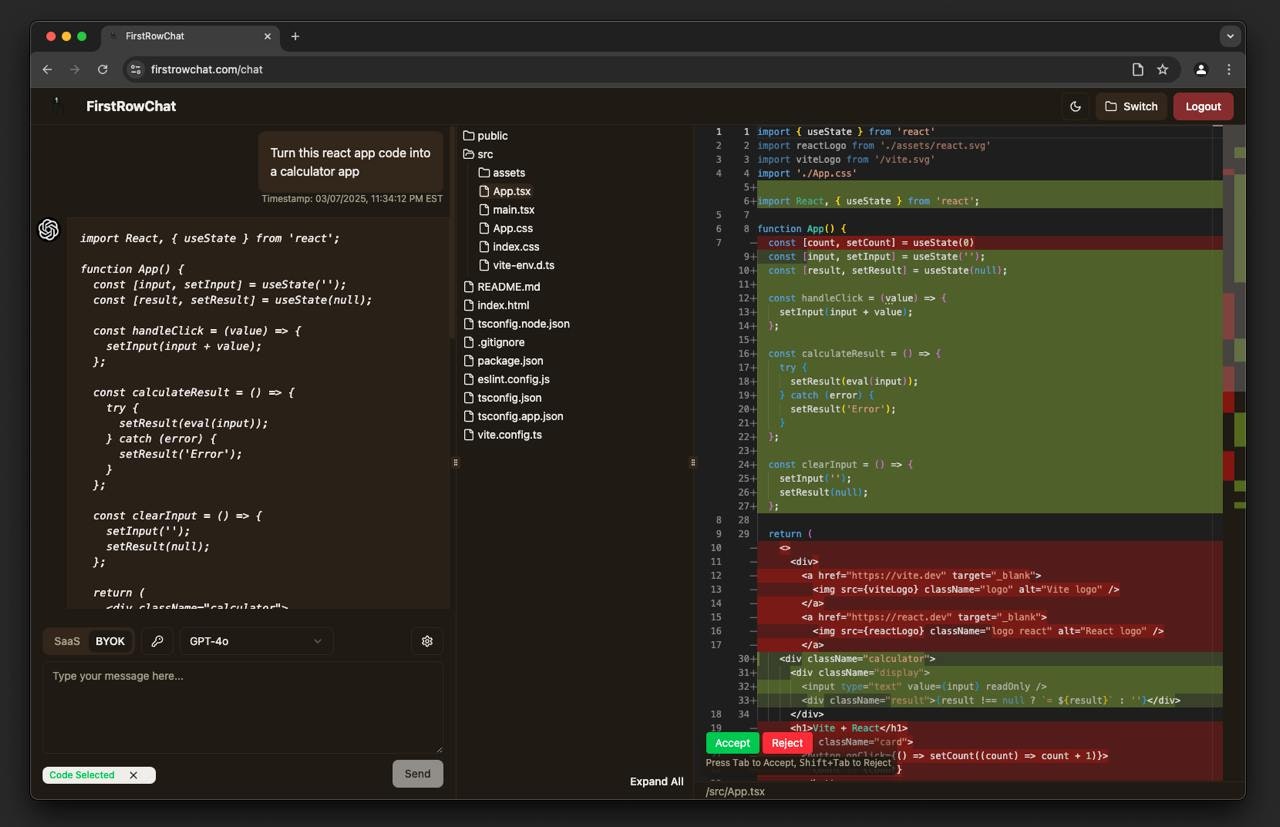Open the browser profile icon
This screenshot has width=1280, height=827.
click(x=1201, y=69)
